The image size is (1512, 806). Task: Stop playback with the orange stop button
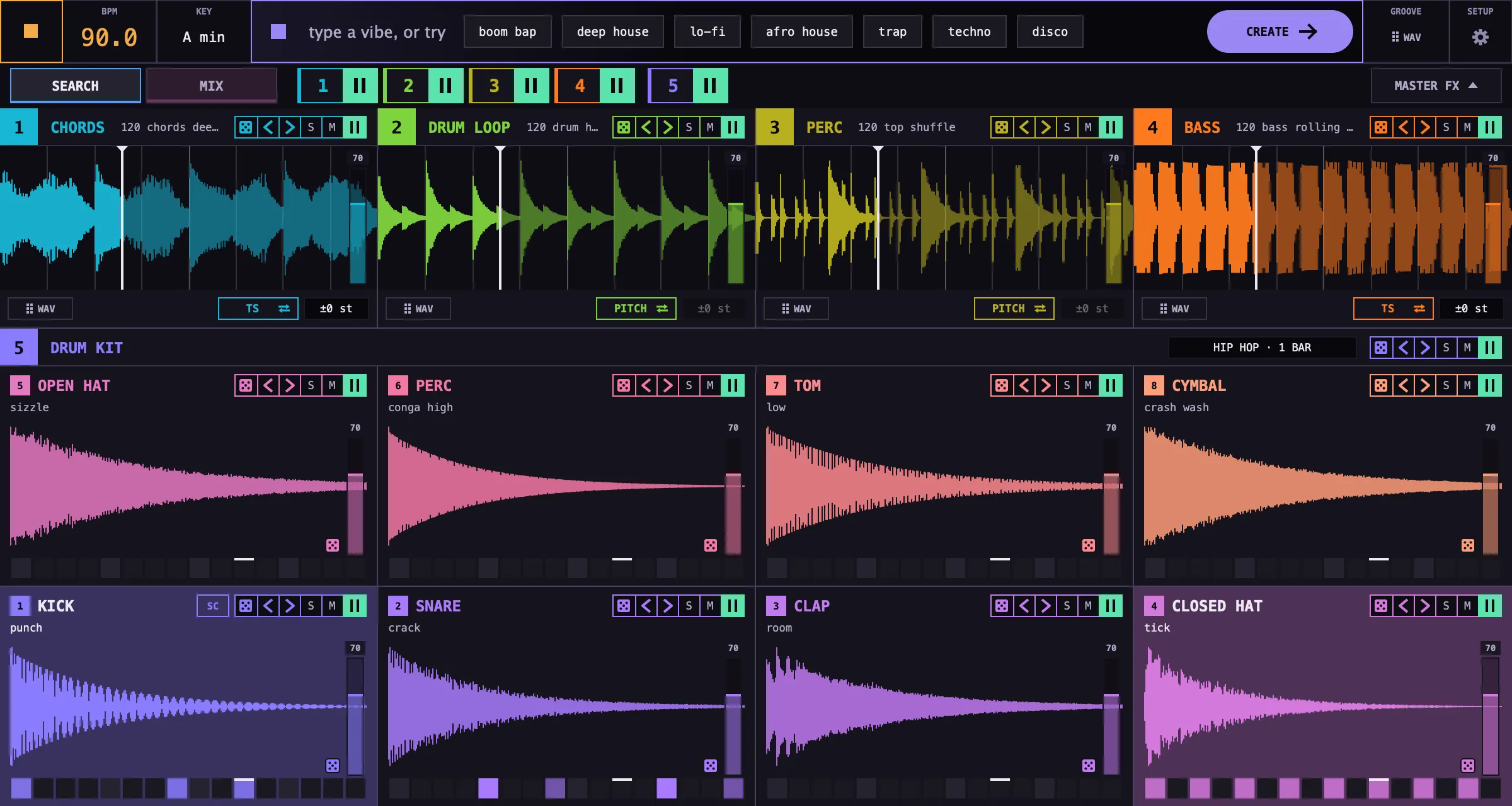pyautogui.click(x=31, y=31)
